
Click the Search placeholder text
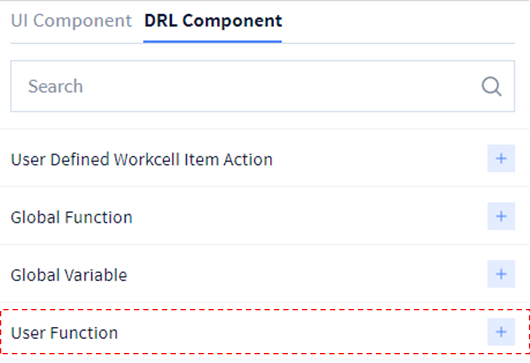55,86
